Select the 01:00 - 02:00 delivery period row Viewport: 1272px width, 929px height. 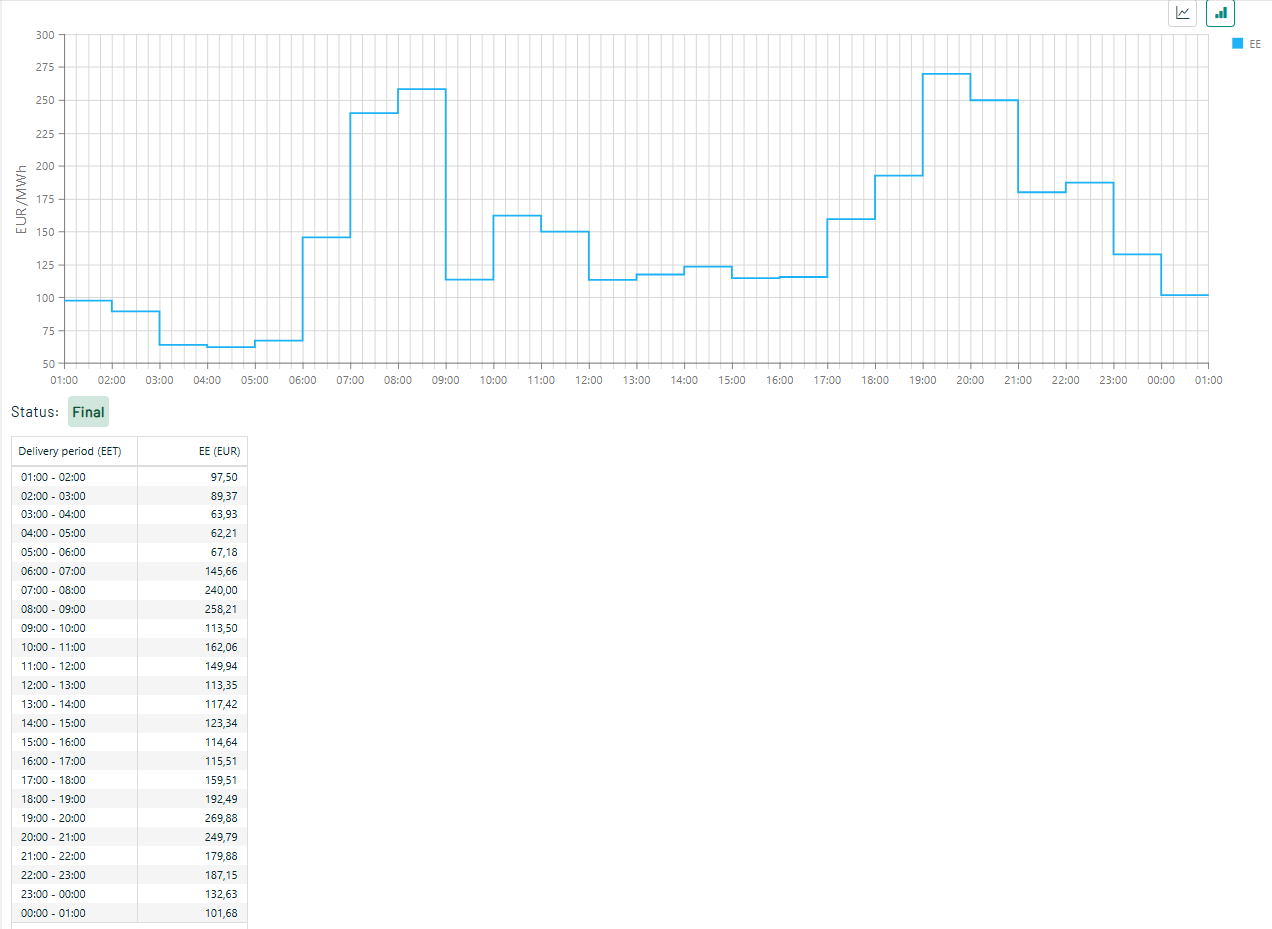coord(53,477)
